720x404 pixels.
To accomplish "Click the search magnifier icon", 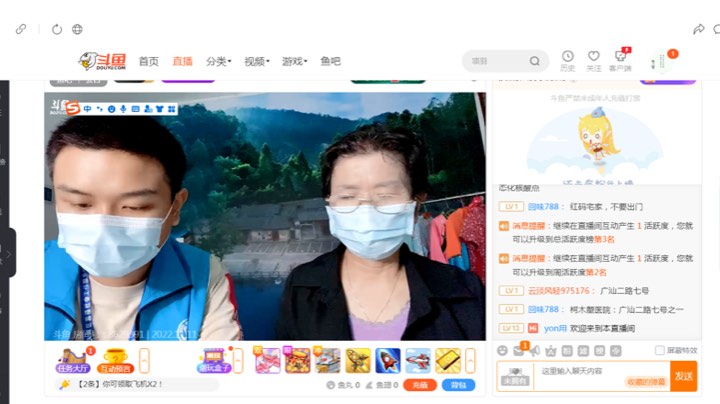I will (534, 61).
